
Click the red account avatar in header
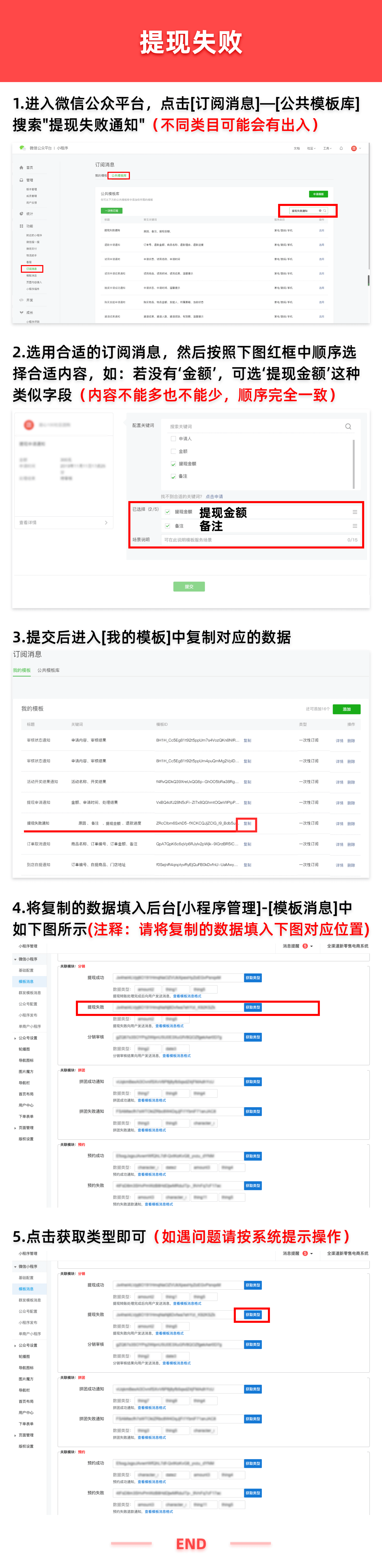[x=353, y=148]
